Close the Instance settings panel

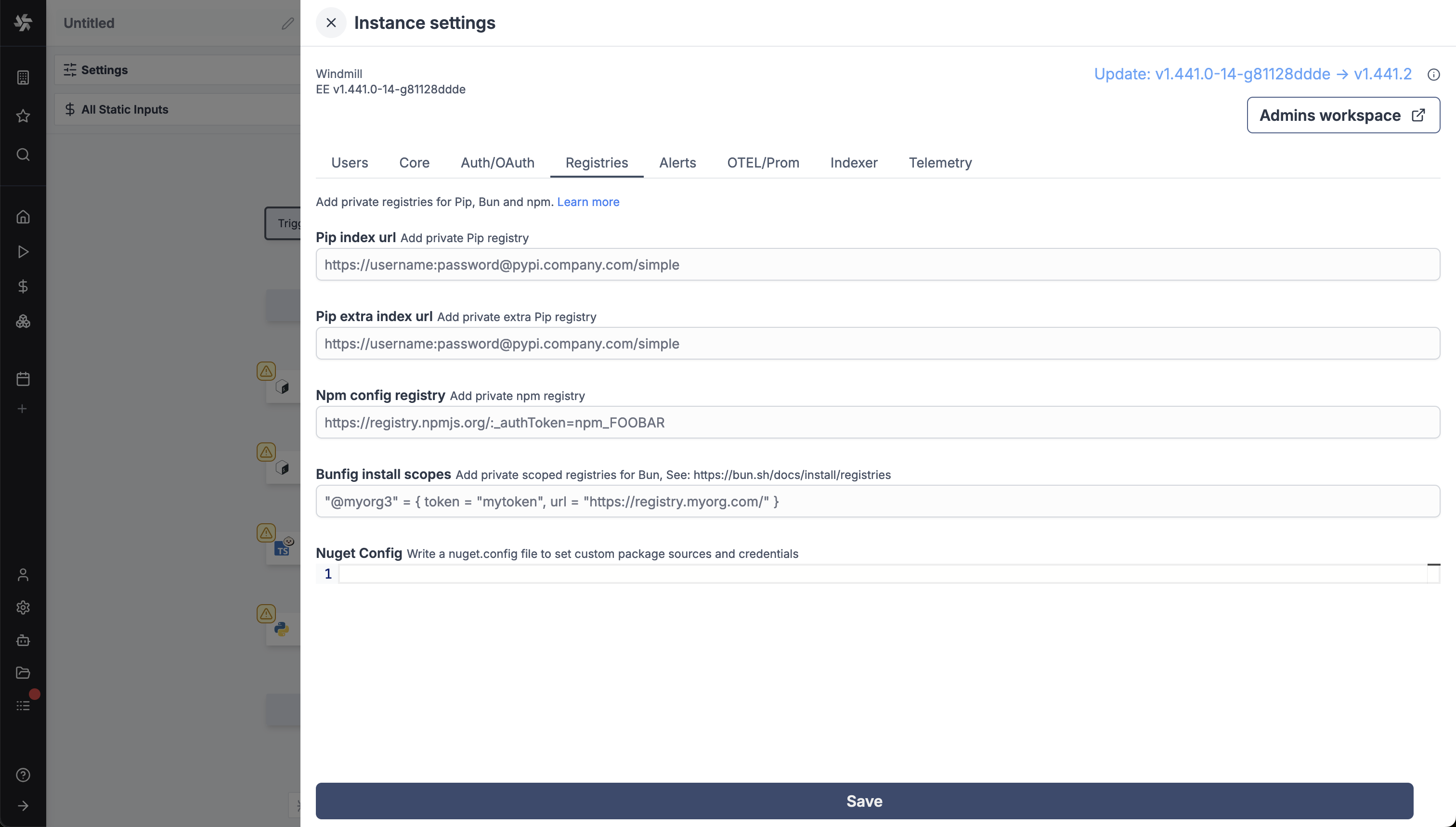click(331, 23)
